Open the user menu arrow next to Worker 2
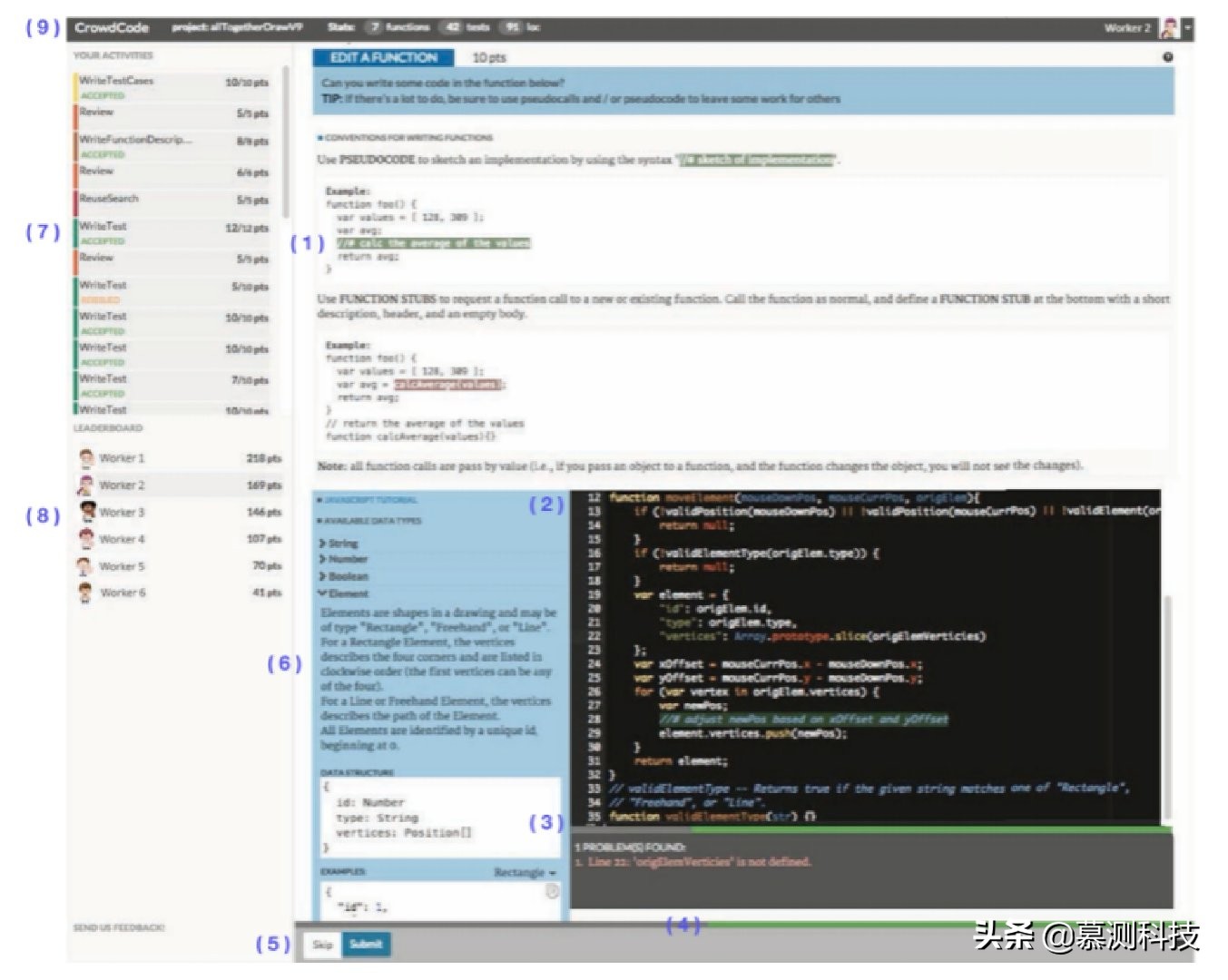1228x980 pixels. (1187, 28)
